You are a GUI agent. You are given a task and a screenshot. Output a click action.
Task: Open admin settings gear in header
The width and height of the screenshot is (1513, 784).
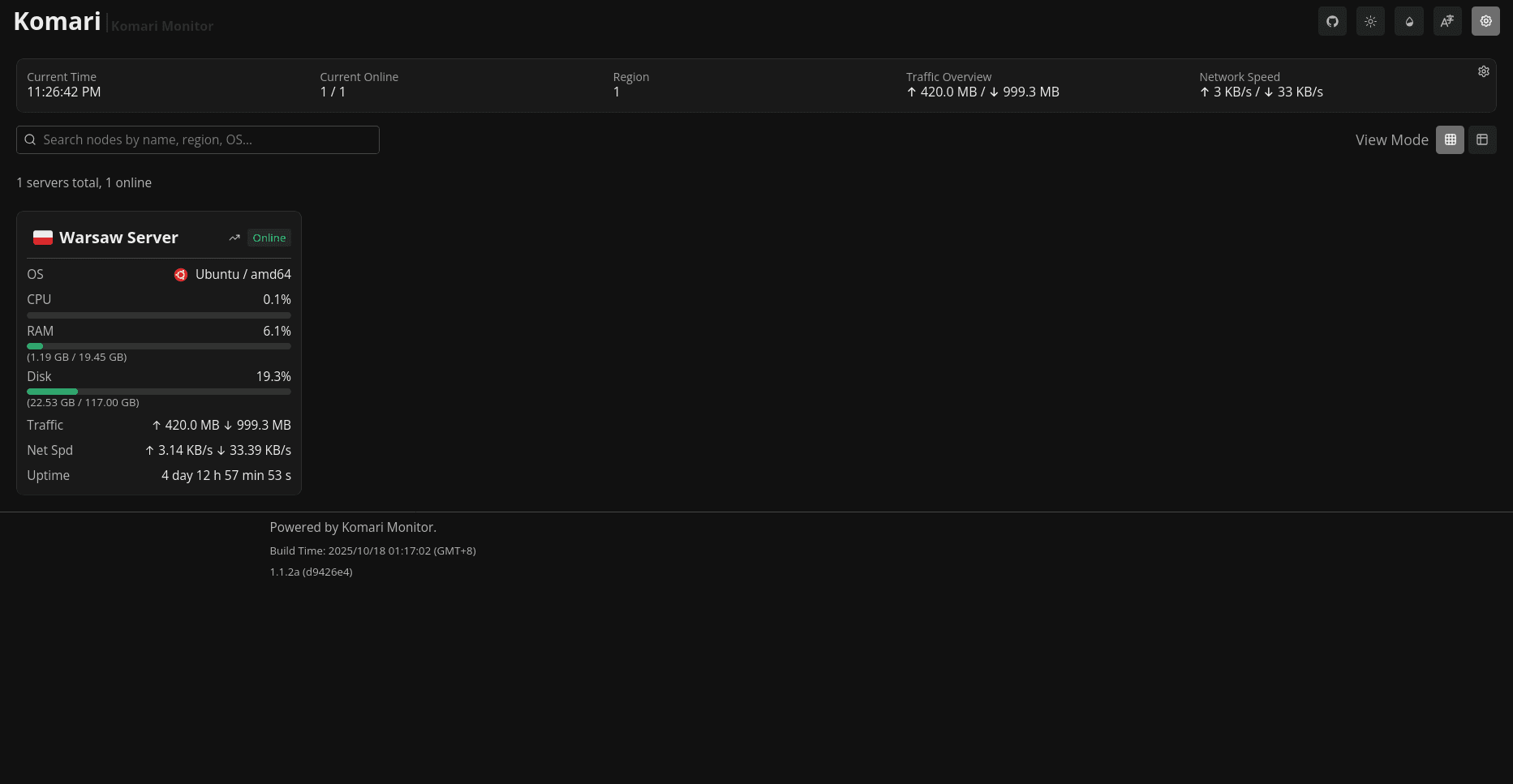pos(1485,22)
